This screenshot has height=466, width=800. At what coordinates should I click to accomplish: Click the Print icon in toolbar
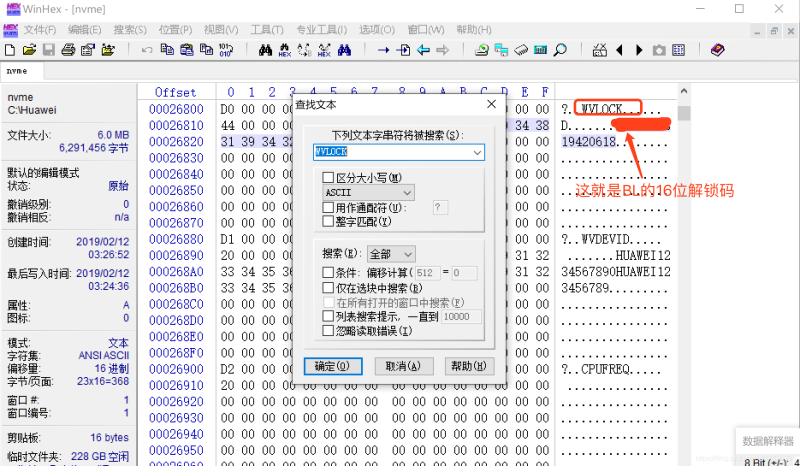[68, 50]
